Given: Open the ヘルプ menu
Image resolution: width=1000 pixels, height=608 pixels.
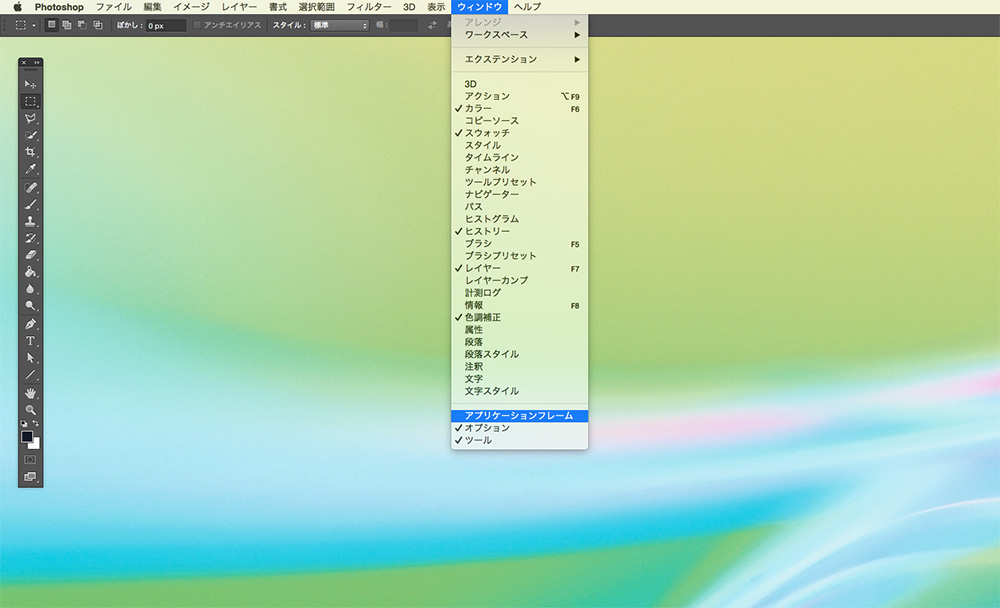Looking at the screenshot, I should point(527,7).
